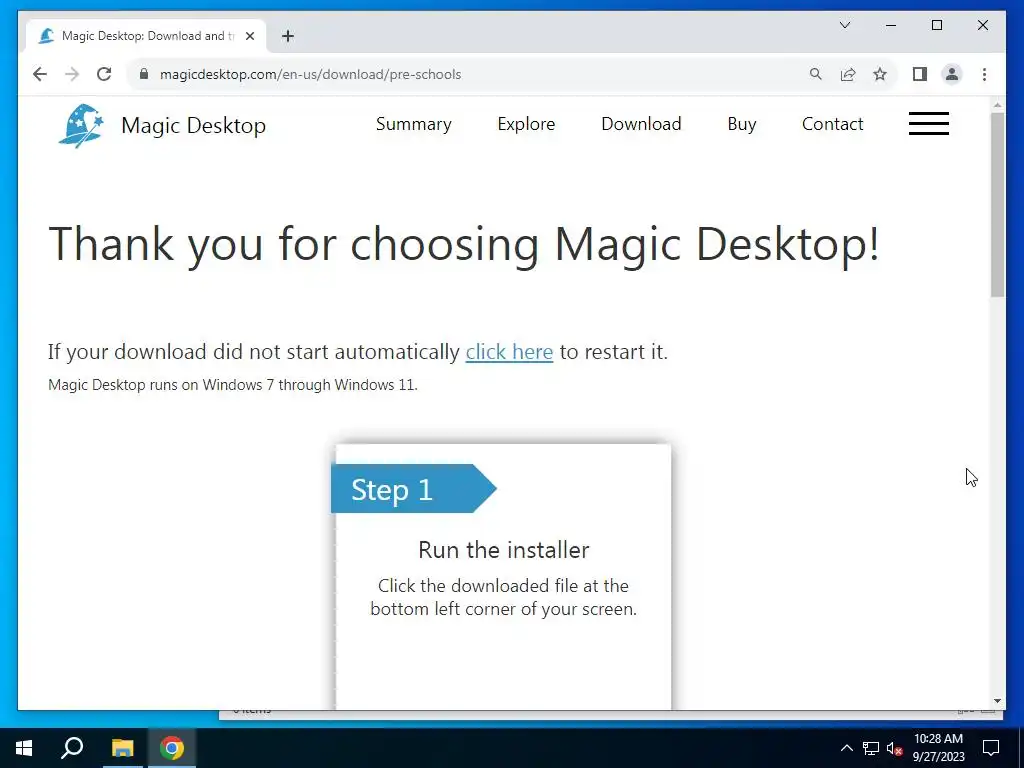Click the Step 1 banner

click(x=413, y=488)
